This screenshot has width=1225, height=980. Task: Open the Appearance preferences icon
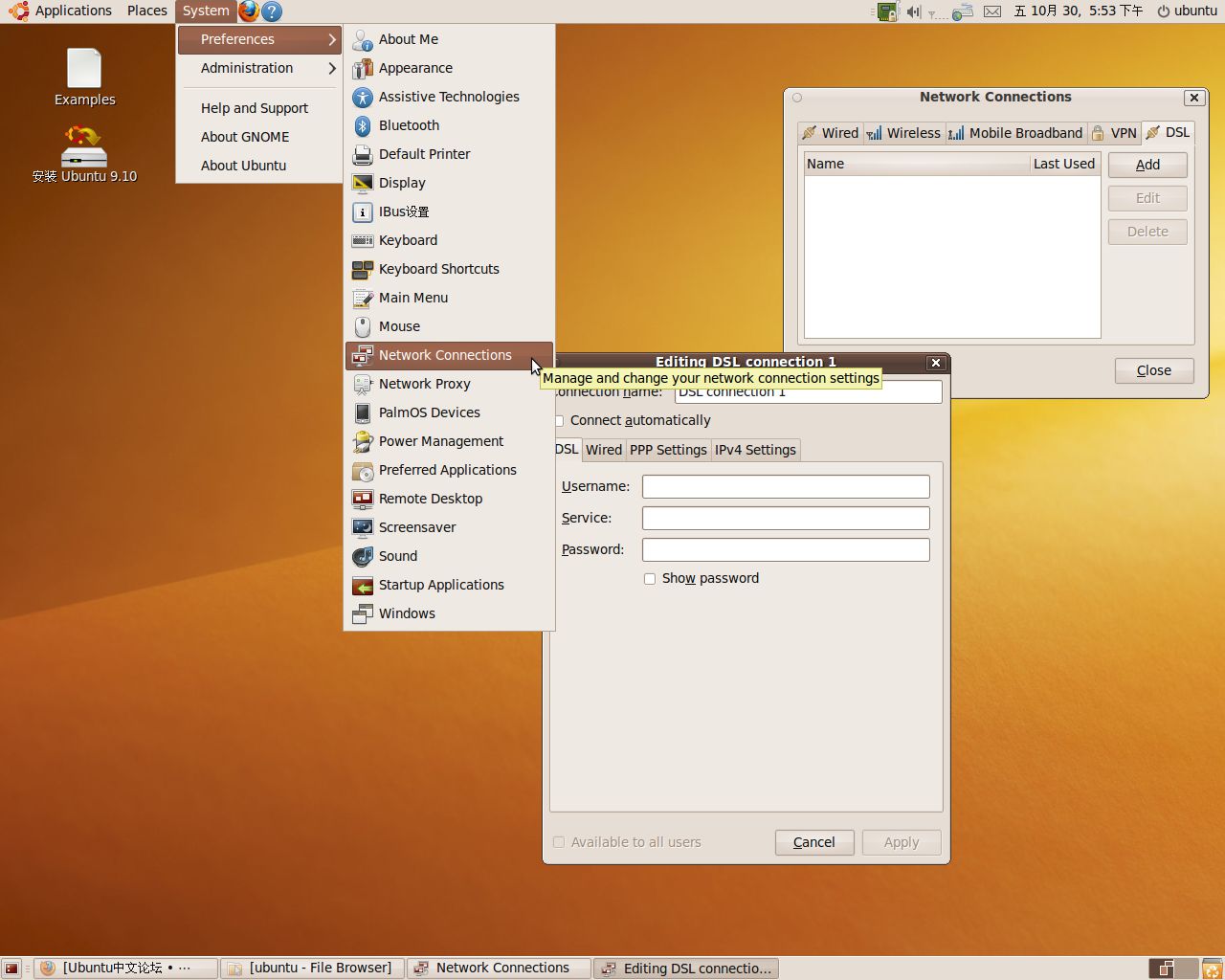[x=362, y=69]
